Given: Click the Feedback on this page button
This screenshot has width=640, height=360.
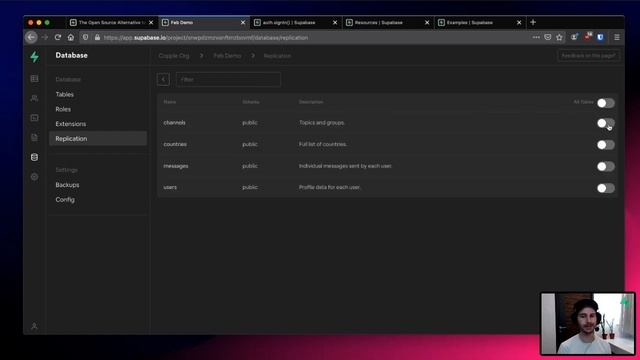Looking at the screenshot, I should point(588,56).
